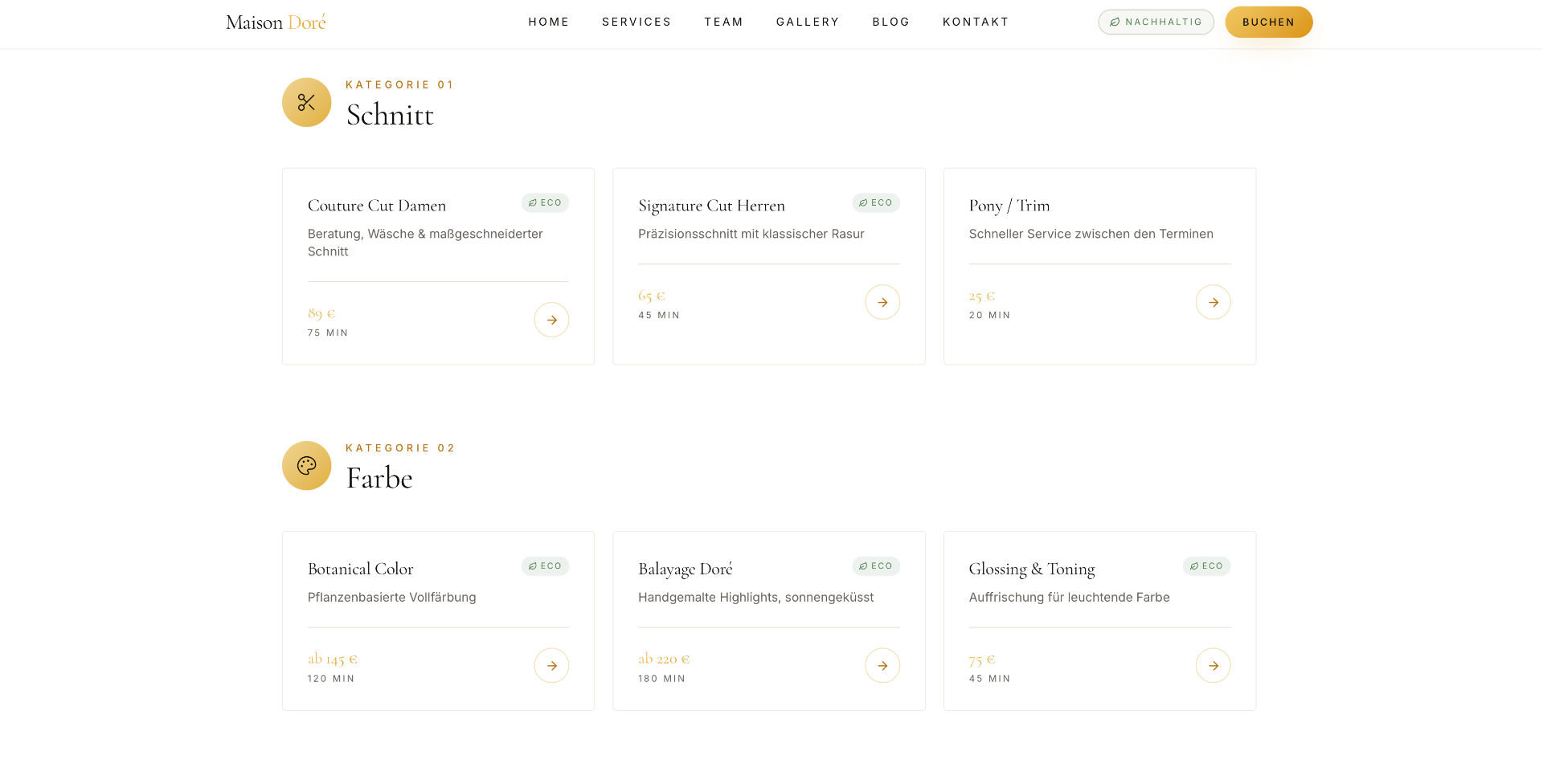Click the 120 MIN duration
The height and width of the screenshot is (784, 1543).
click(x=331, y=679)
